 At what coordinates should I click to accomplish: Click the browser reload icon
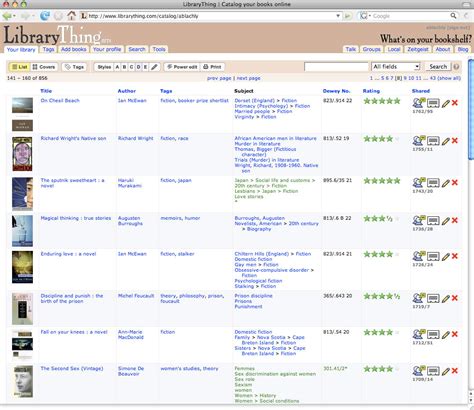[45, 16]
